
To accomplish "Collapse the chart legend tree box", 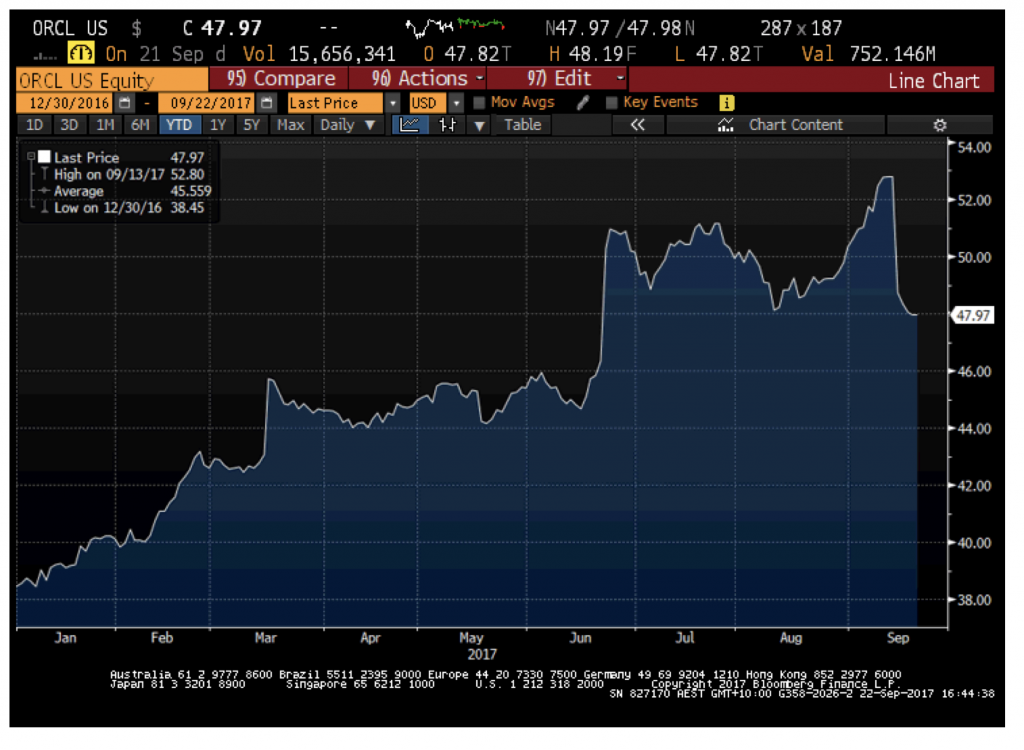I will coord(31,157).
